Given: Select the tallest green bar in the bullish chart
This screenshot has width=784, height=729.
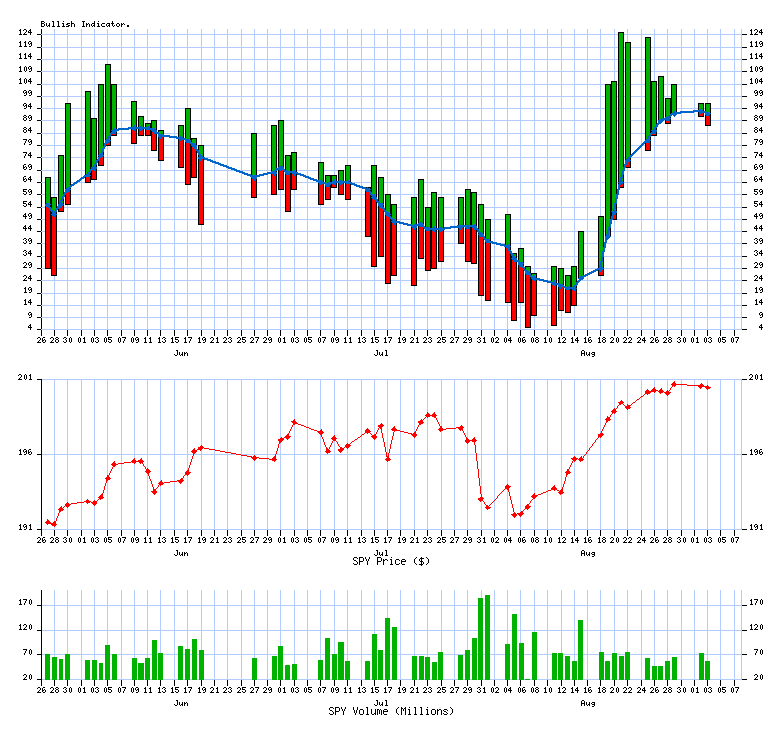Looking at the screenshot, I should click(x=621, y=100).
